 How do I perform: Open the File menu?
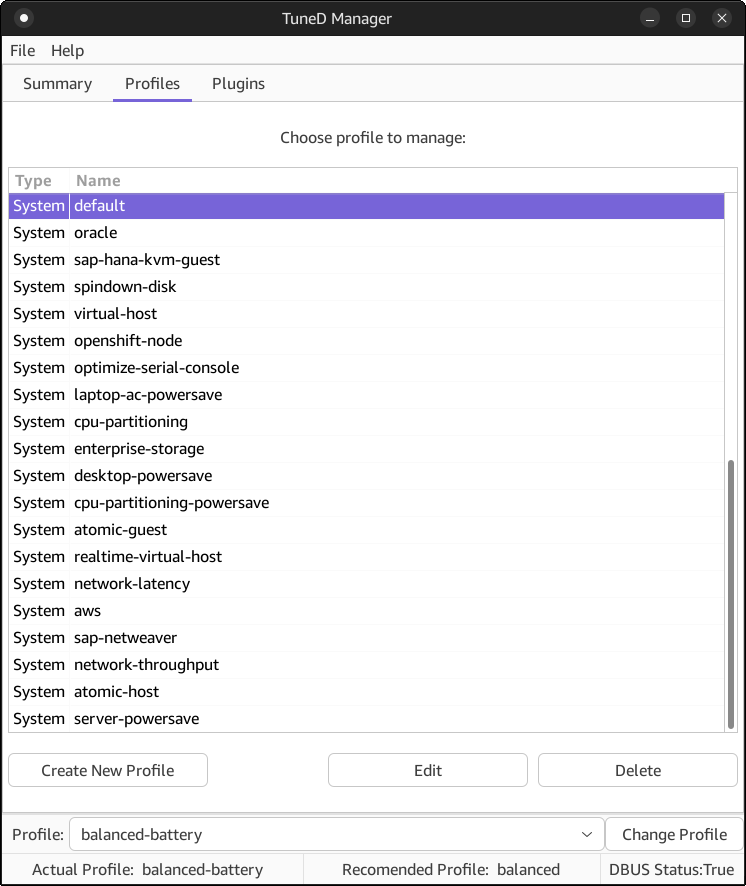pyautogui.click(x=23, y=51)
